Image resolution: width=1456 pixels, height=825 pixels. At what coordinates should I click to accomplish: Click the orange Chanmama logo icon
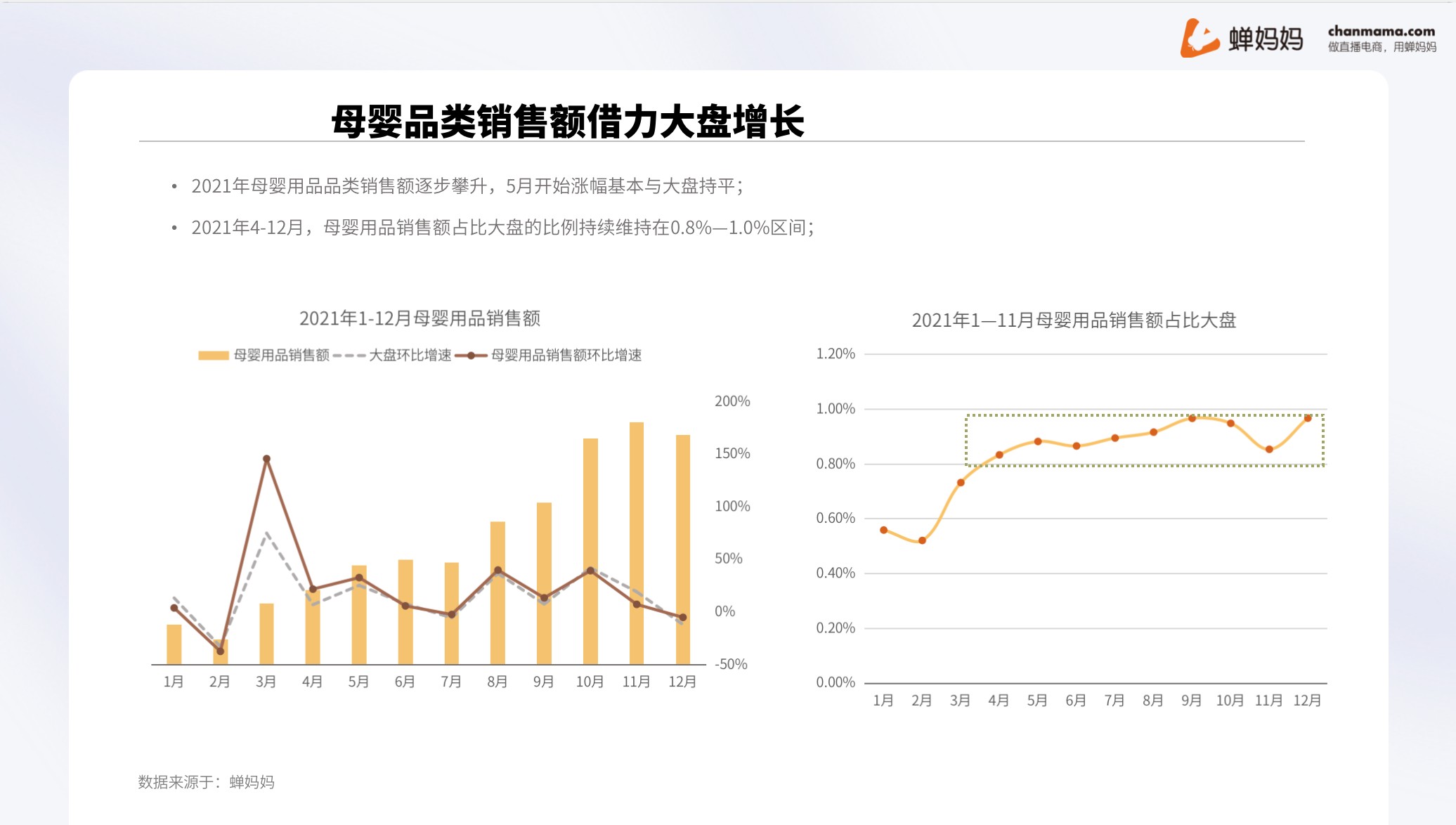(x=1200, y=38)
